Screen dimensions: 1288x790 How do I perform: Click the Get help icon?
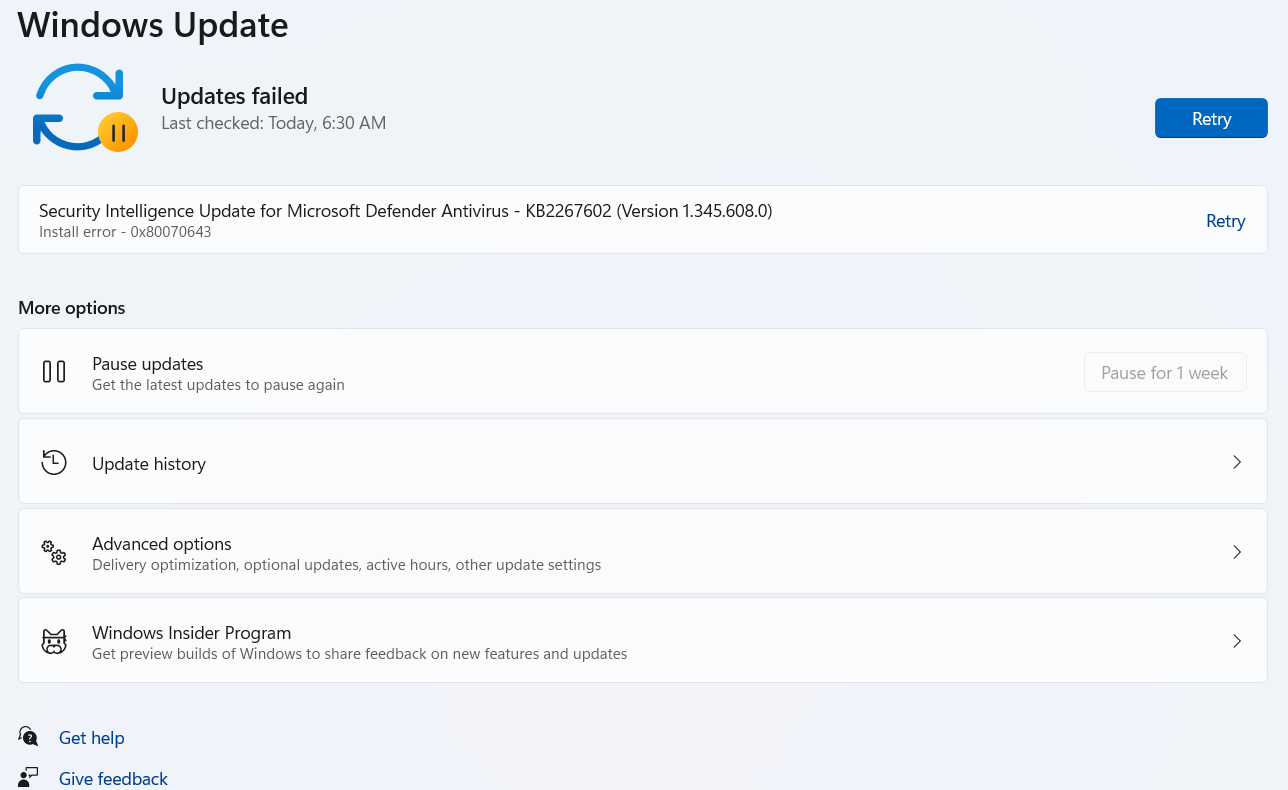(x=29, y=736)
